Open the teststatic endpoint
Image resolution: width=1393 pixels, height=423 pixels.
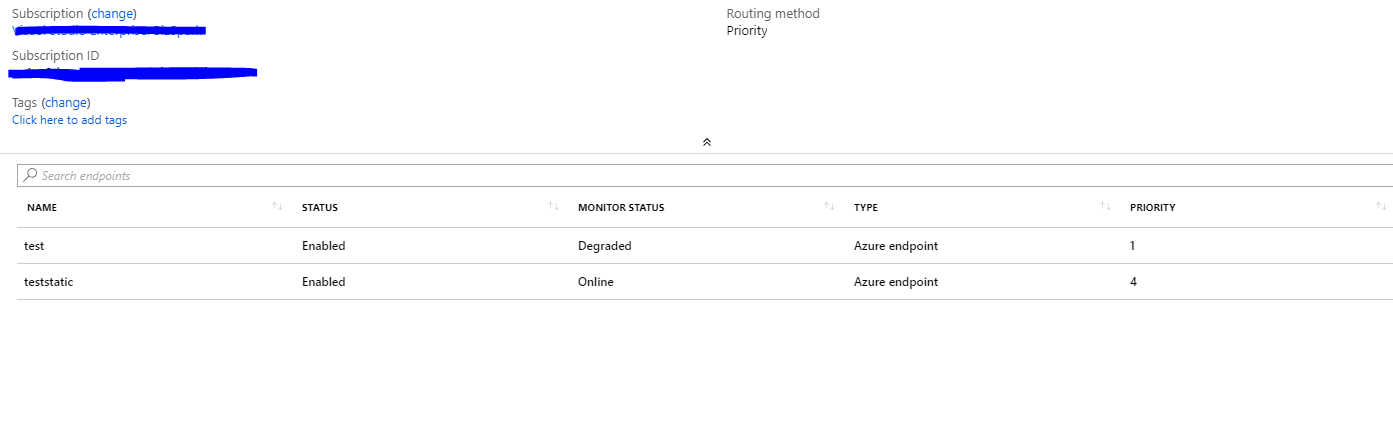coord(49,282)
